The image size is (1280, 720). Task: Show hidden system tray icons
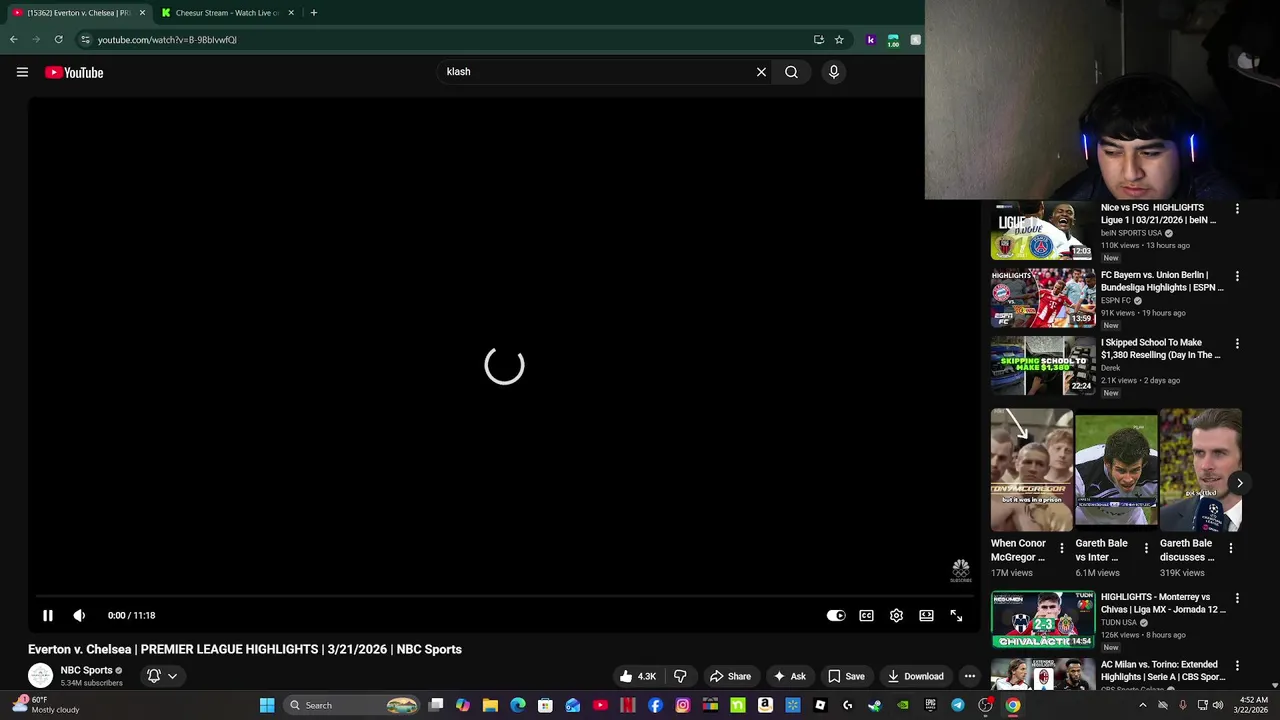[x=1143, y=705]
